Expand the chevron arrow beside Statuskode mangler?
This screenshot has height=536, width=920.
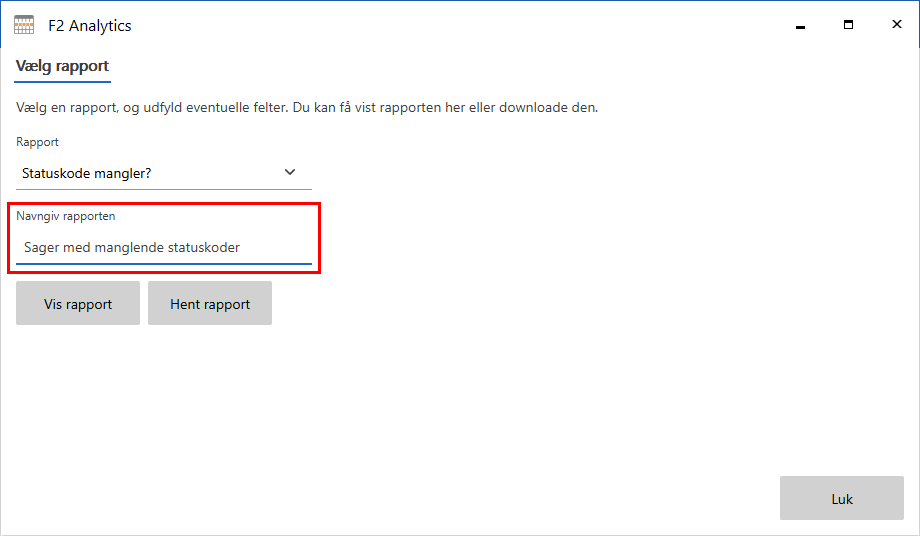290,172
